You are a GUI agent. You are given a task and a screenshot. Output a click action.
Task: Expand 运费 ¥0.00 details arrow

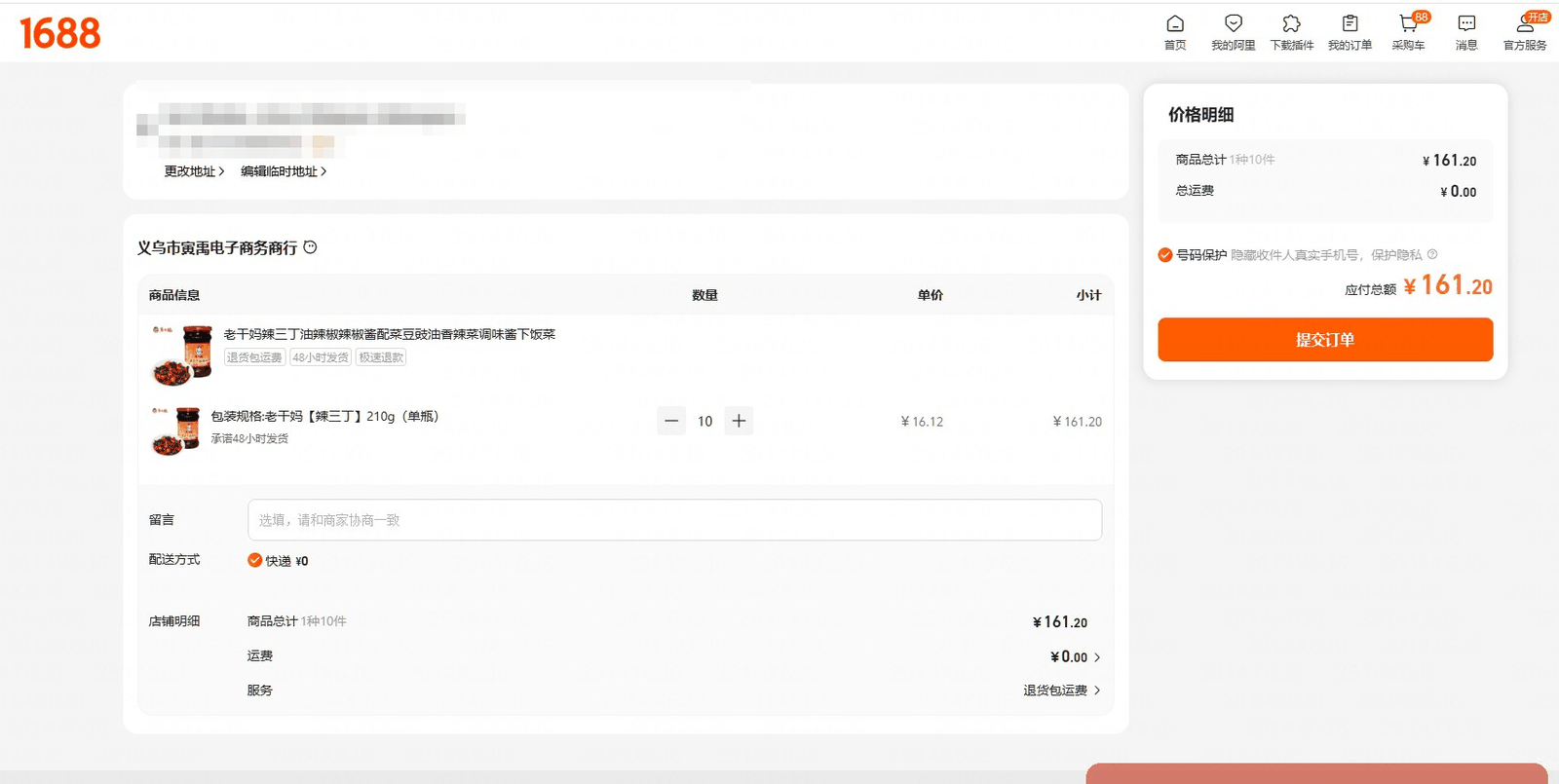pyautogui.click(x=1097, y=657)
